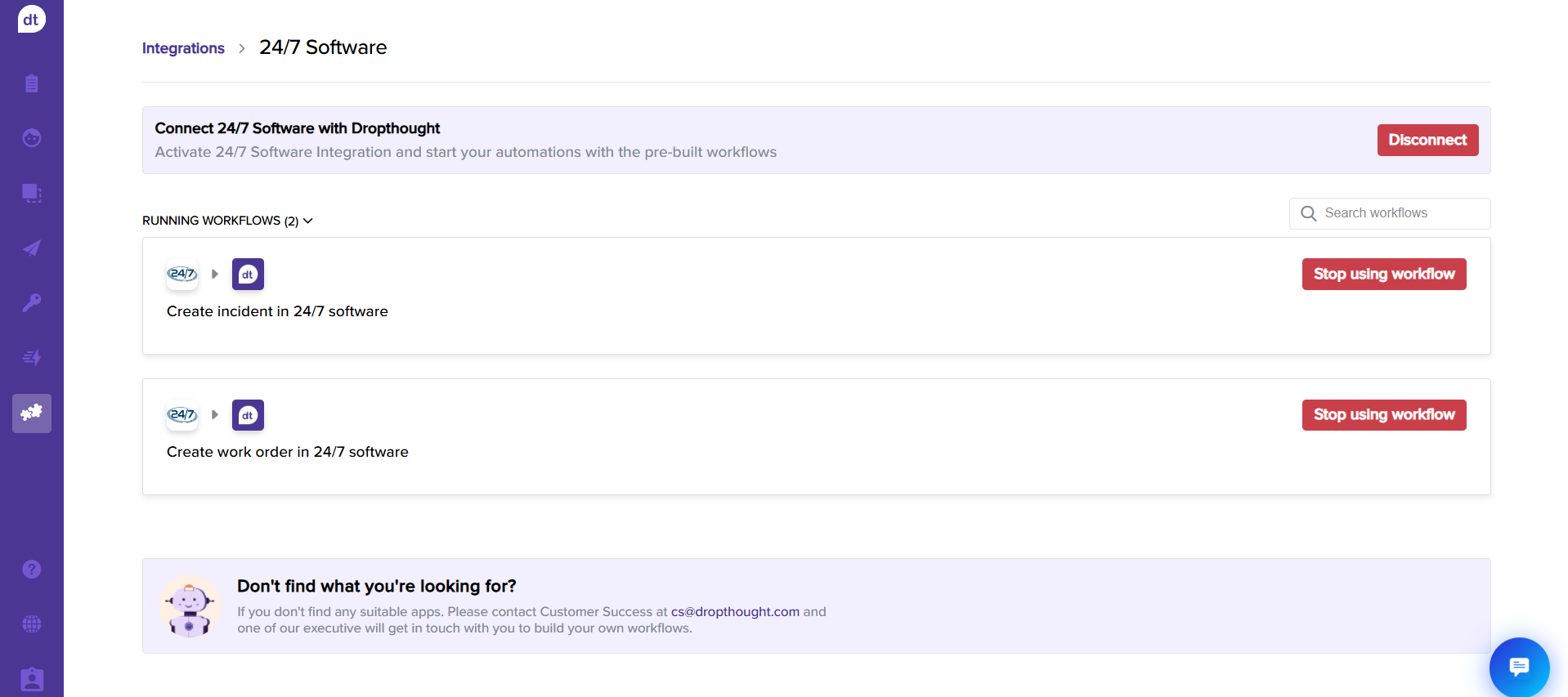
Task: Open the smiley face icon in sidebar
Action: coord(31,138)
